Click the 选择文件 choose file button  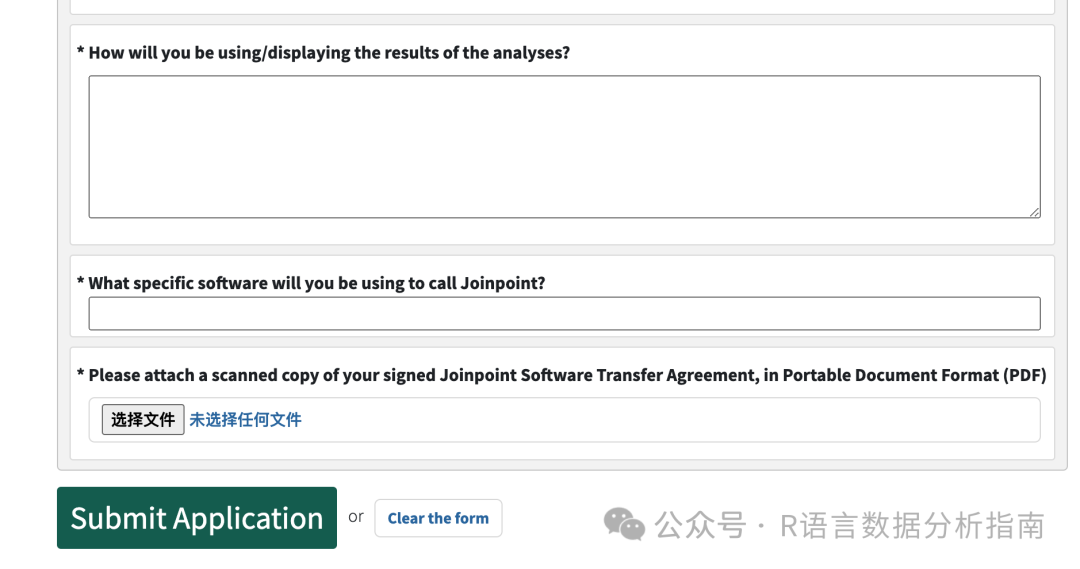(x=143, y=420)
